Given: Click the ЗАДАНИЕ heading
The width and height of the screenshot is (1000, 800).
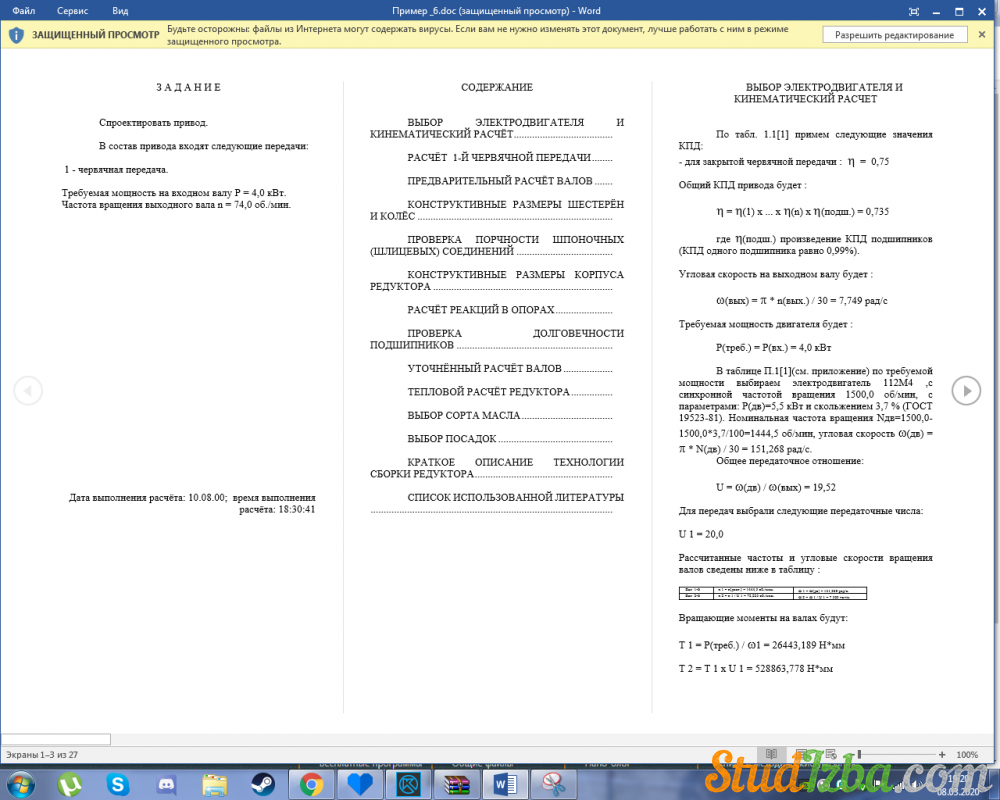Looking at the screenshot, I should click(189, 87).
